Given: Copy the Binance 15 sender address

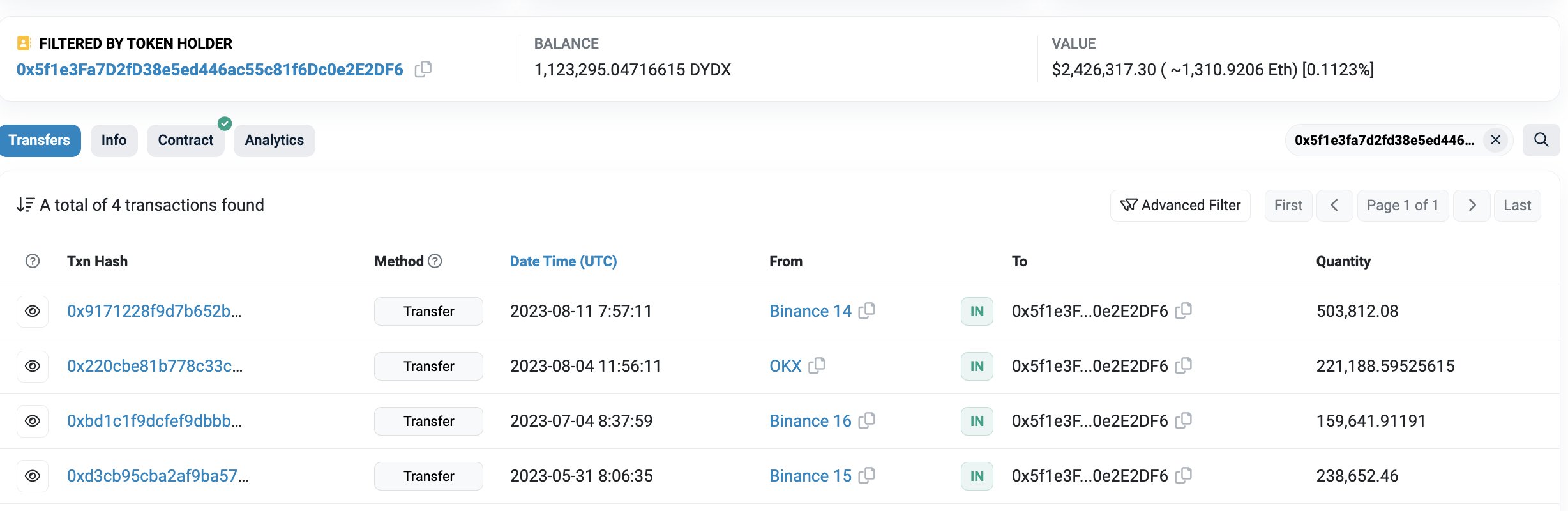Looking at the screenshot, I should coord(866,476).
